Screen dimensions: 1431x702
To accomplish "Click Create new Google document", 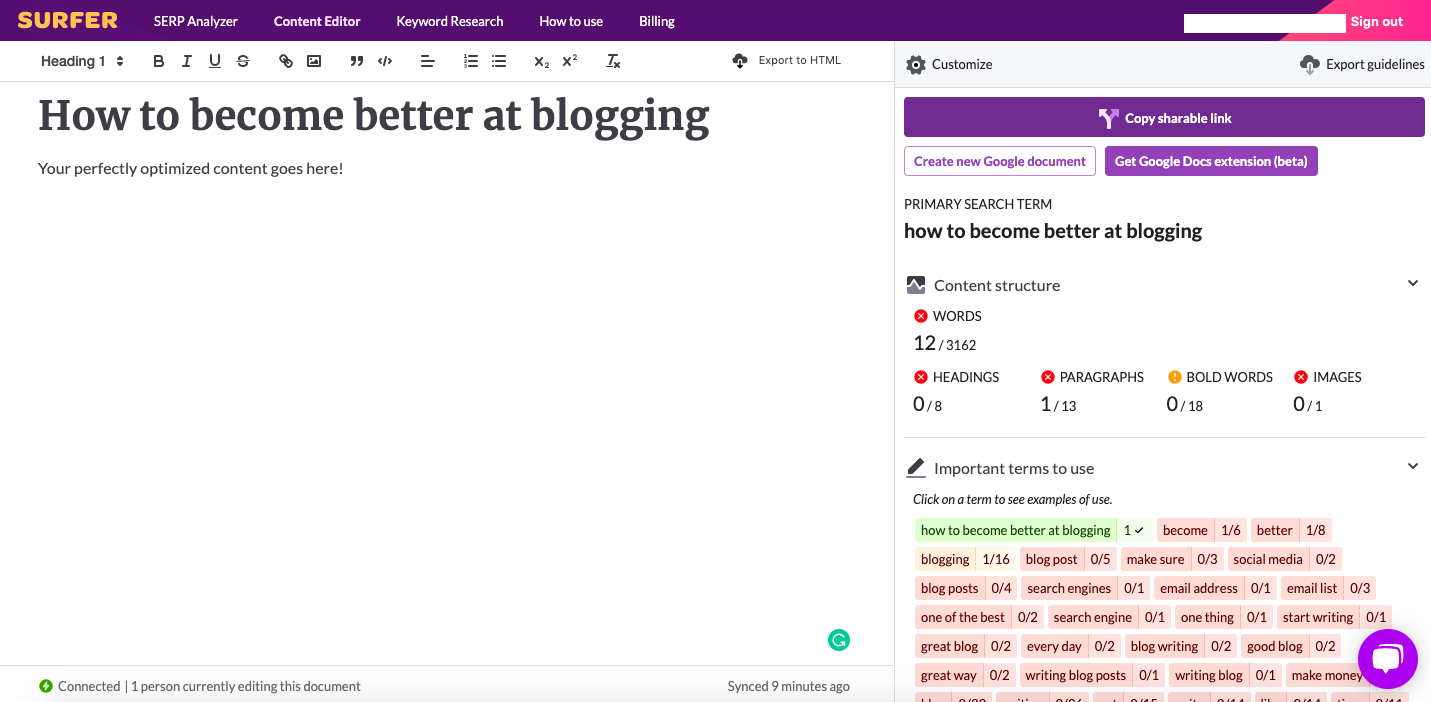I will (x=999, y=161).
